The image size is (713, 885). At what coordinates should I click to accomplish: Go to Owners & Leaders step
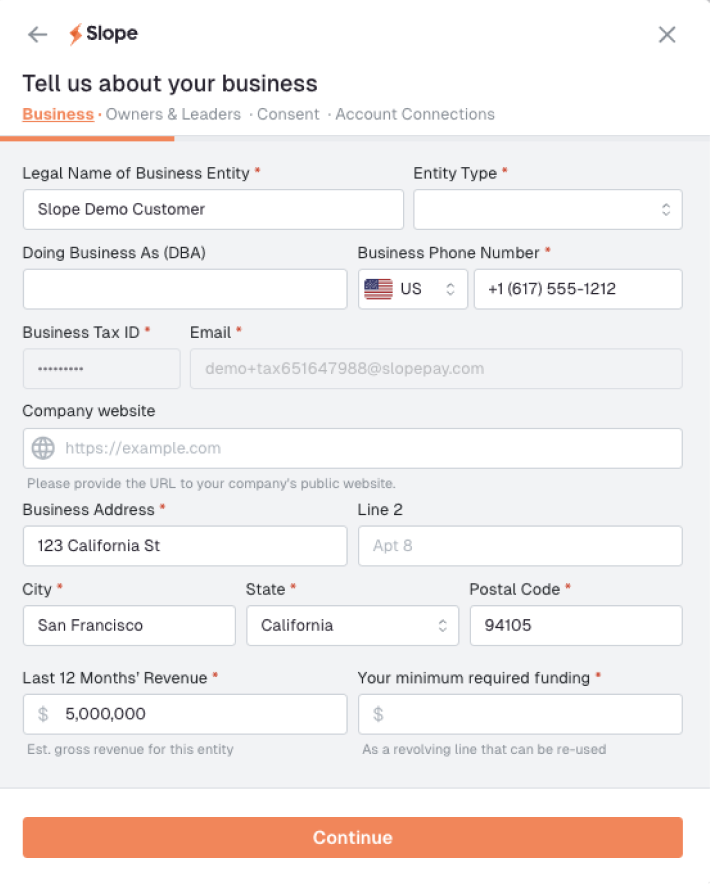point(173,114)
